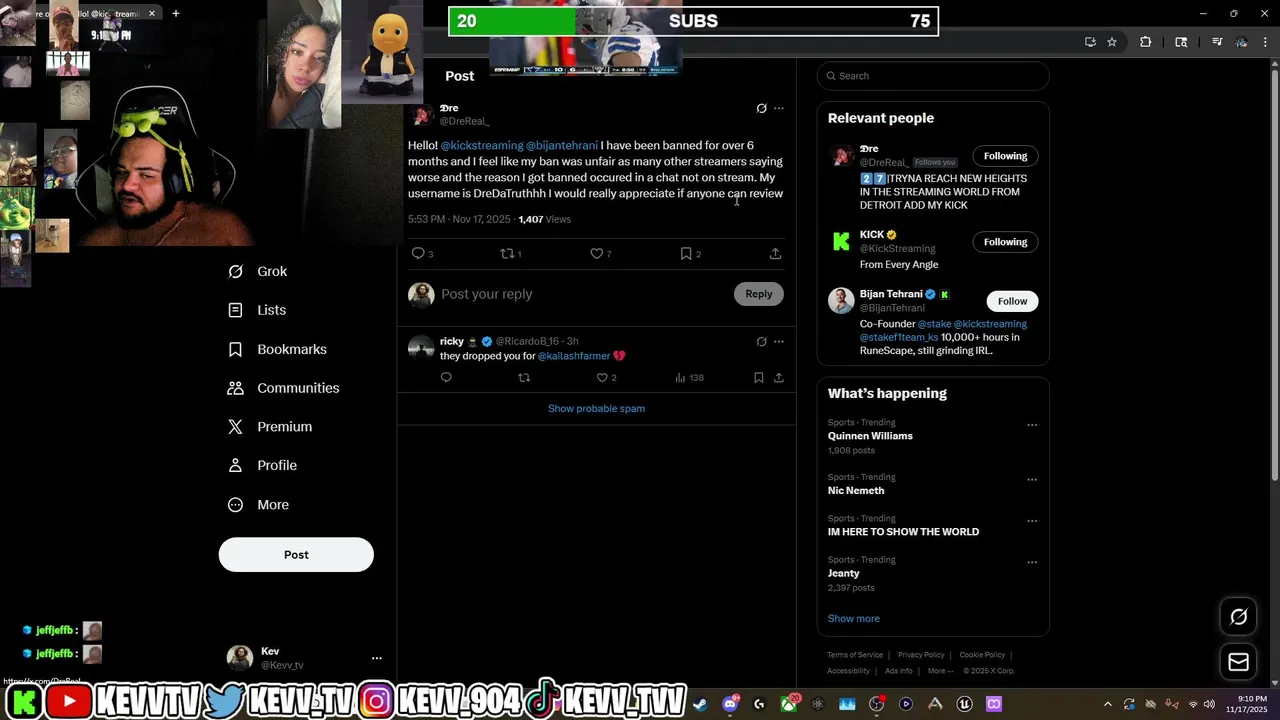
Task: Open Chrome three-dot menu
Action: pyautogui.click(x=1266, y=42)
